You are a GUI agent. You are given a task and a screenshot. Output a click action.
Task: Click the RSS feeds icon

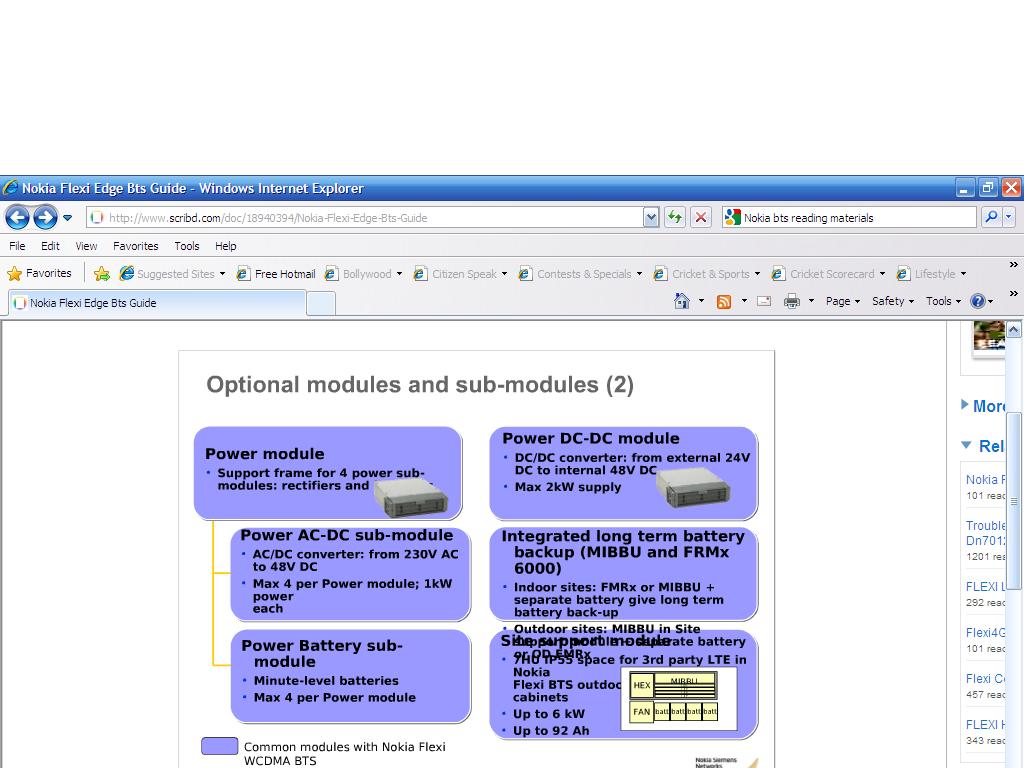(x=724, y=301)
